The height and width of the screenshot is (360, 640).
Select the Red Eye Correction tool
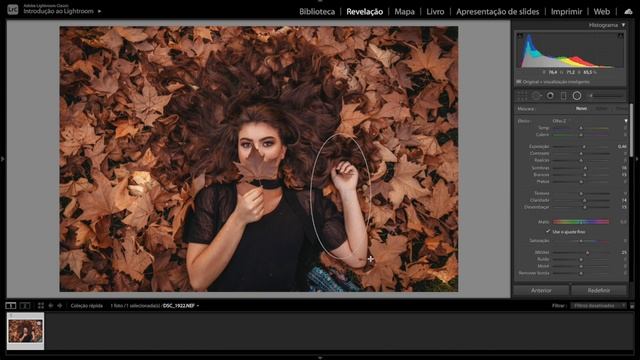pos(550,96)
